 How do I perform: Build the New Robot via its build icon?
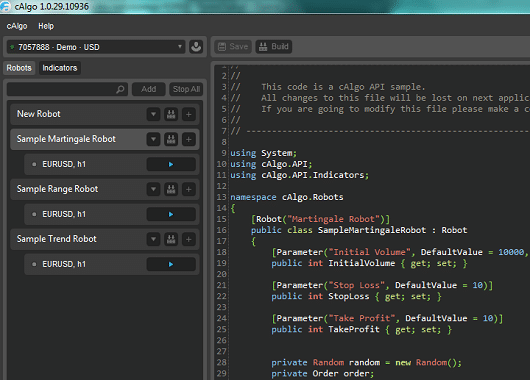[171, 114]
